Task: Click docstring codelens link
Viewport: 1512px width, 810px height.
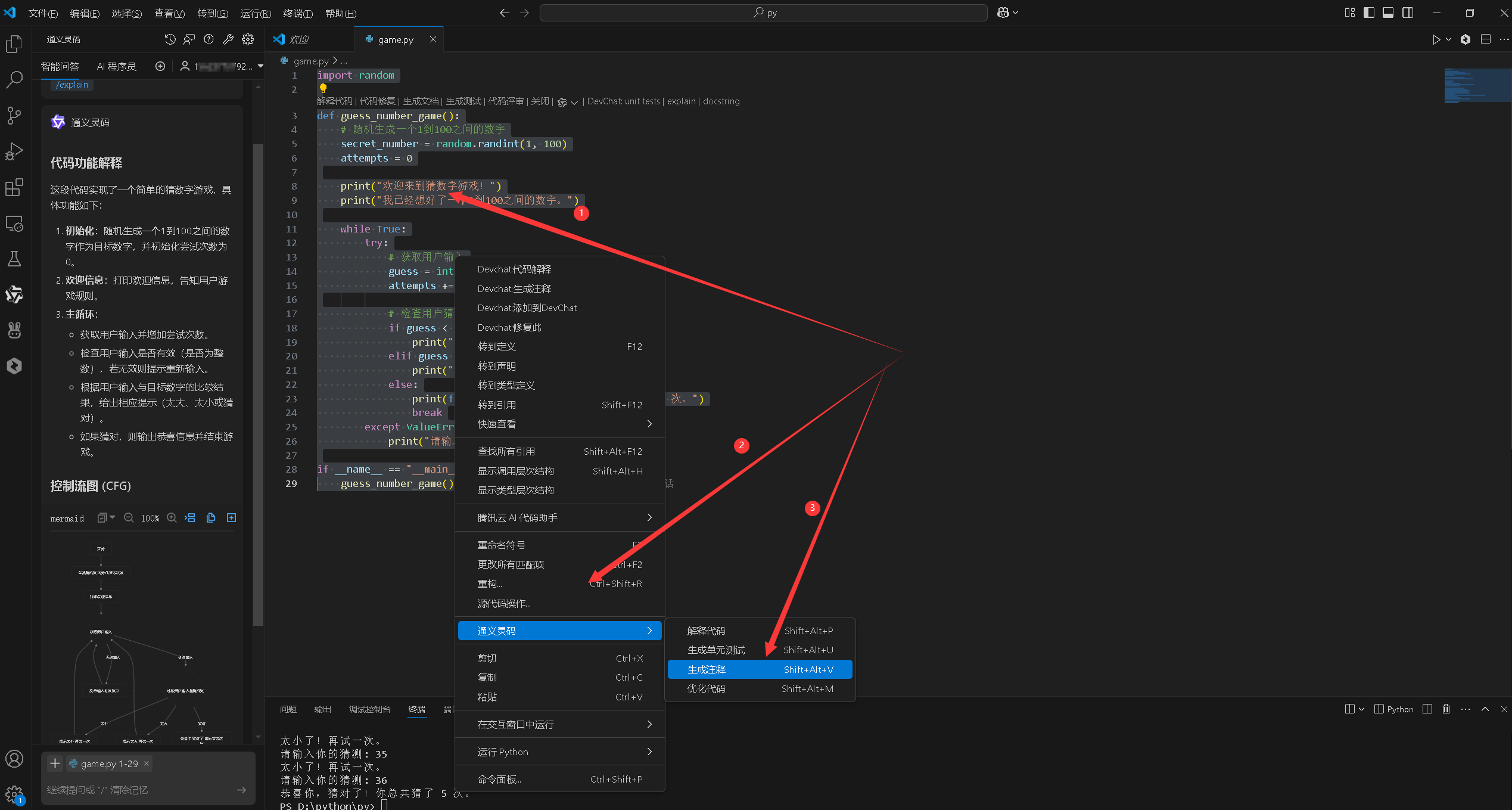Action: click(x=721, y=101)
